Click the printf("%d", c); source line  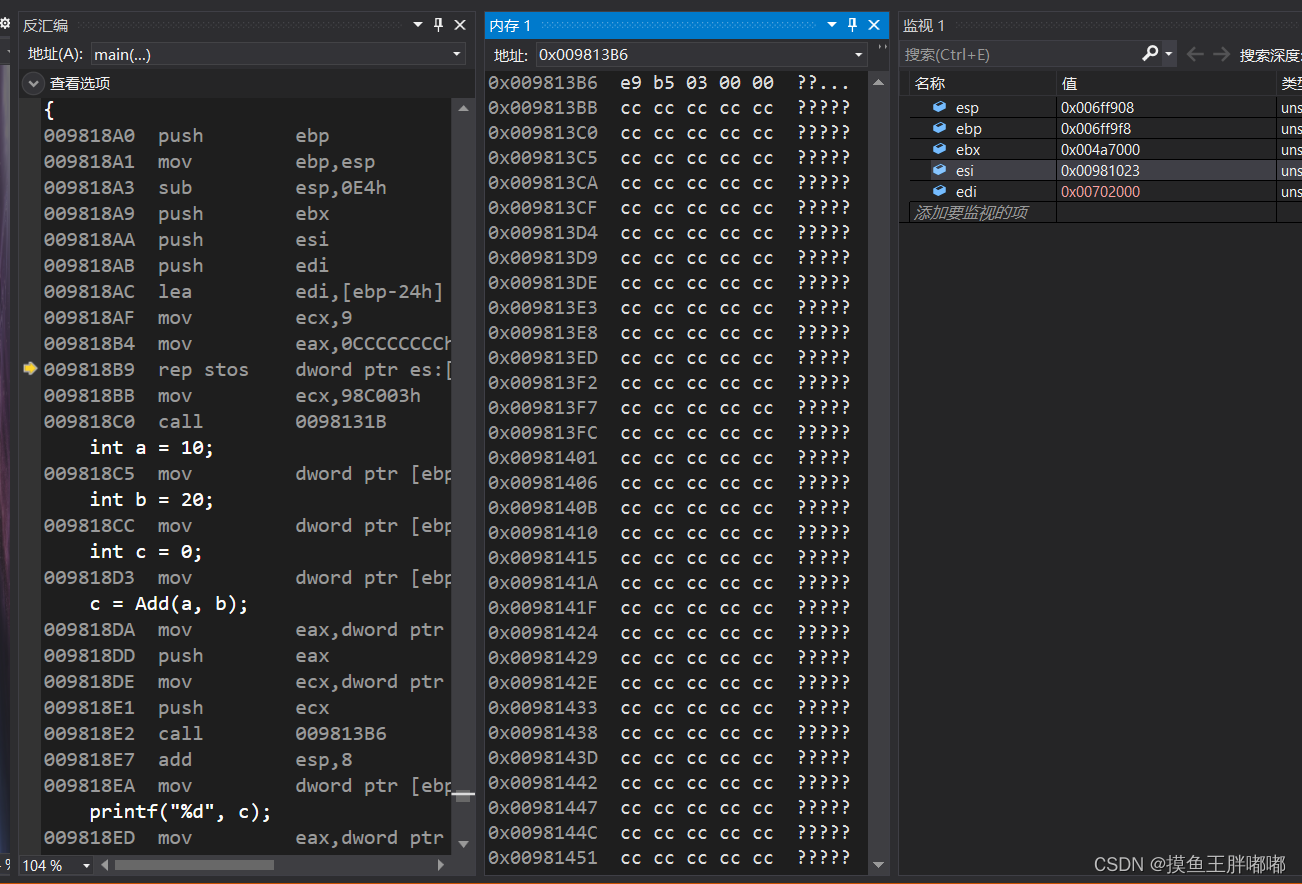(180, 811)
